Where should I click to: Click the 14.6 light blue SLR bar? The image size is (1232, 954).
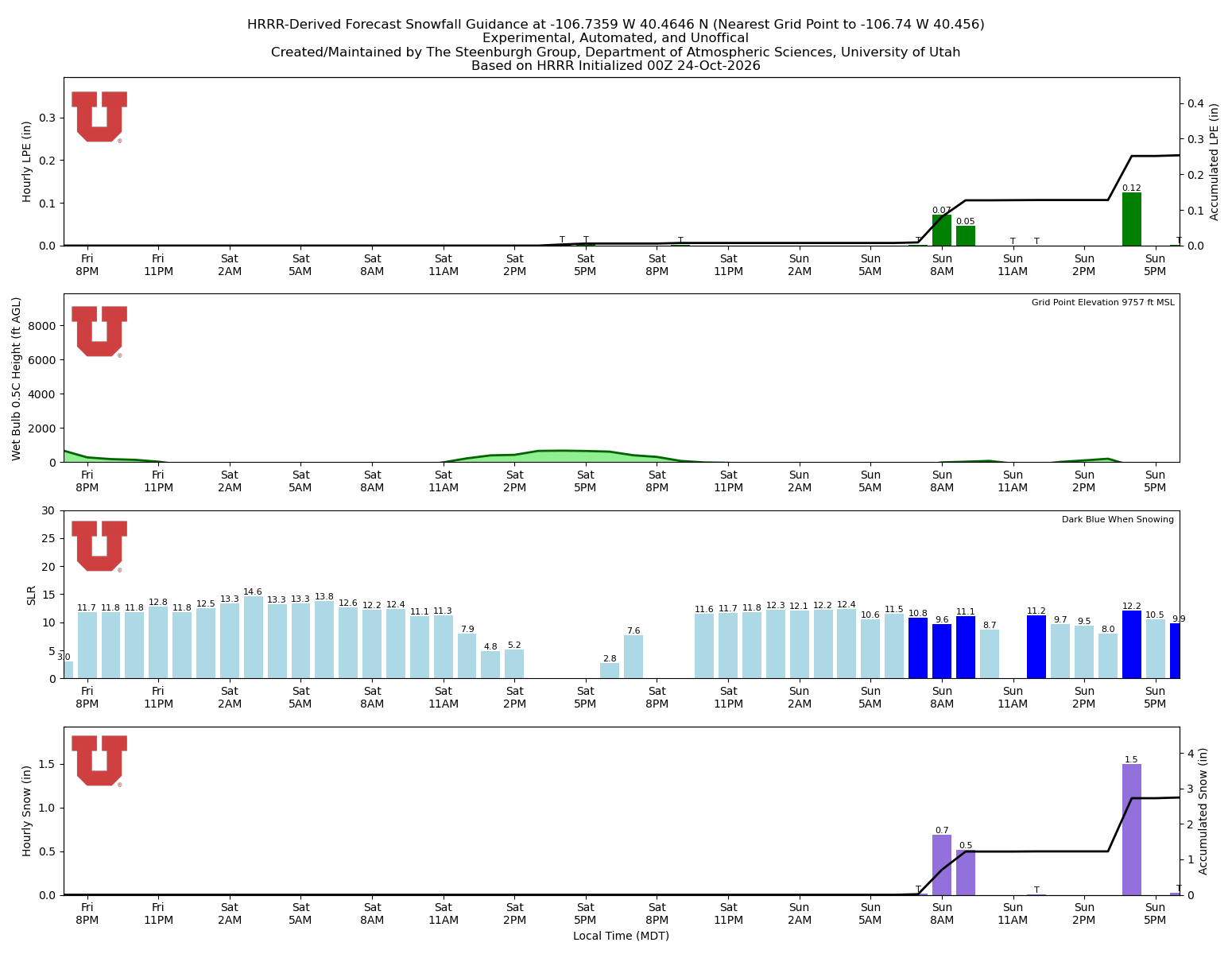253,638
